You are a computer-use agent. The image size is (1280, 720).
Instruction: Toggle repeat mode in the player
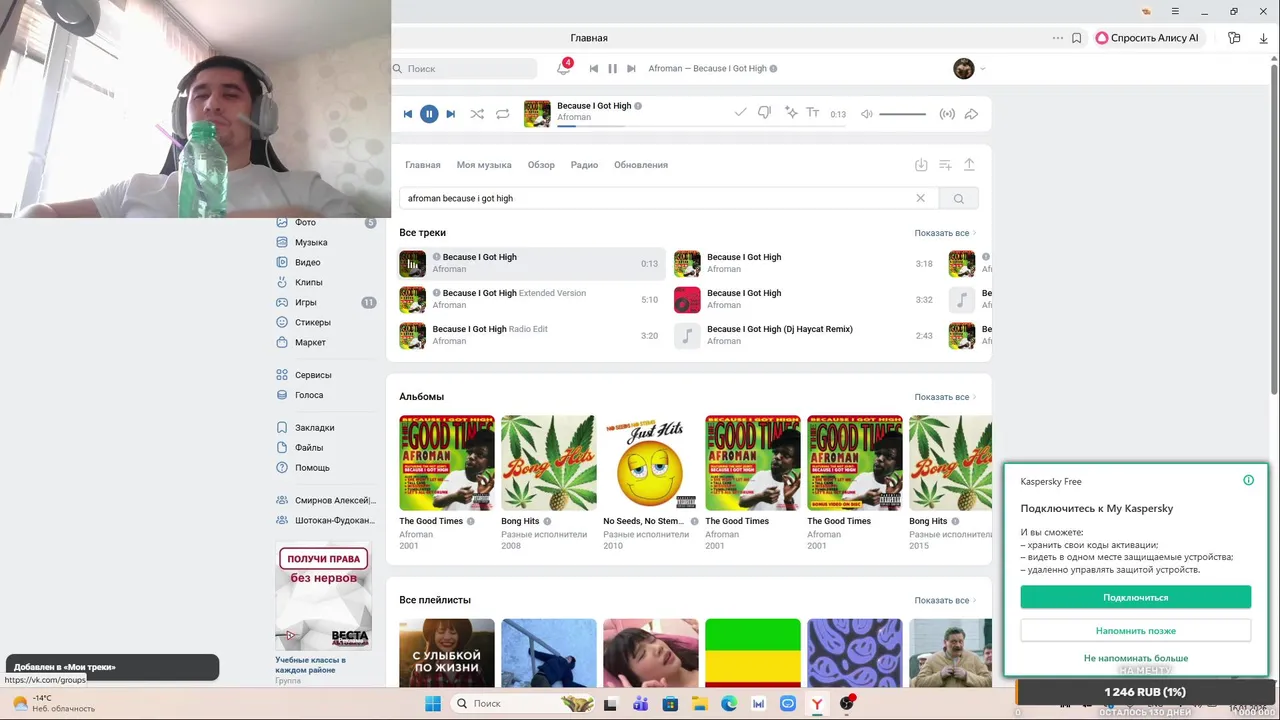click(x=503, y=114)
